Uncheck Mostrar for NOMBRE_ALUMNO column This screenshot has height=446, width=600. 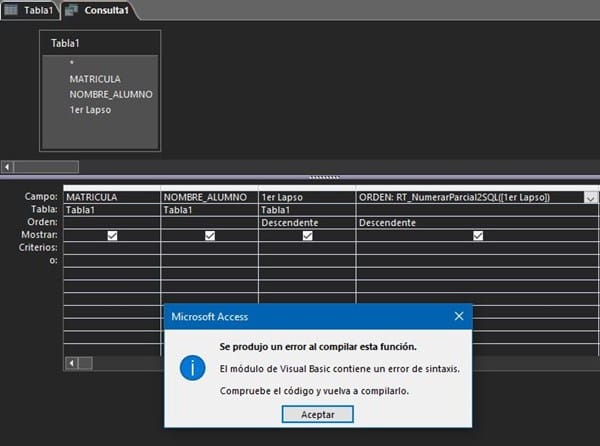coord(210,235)
